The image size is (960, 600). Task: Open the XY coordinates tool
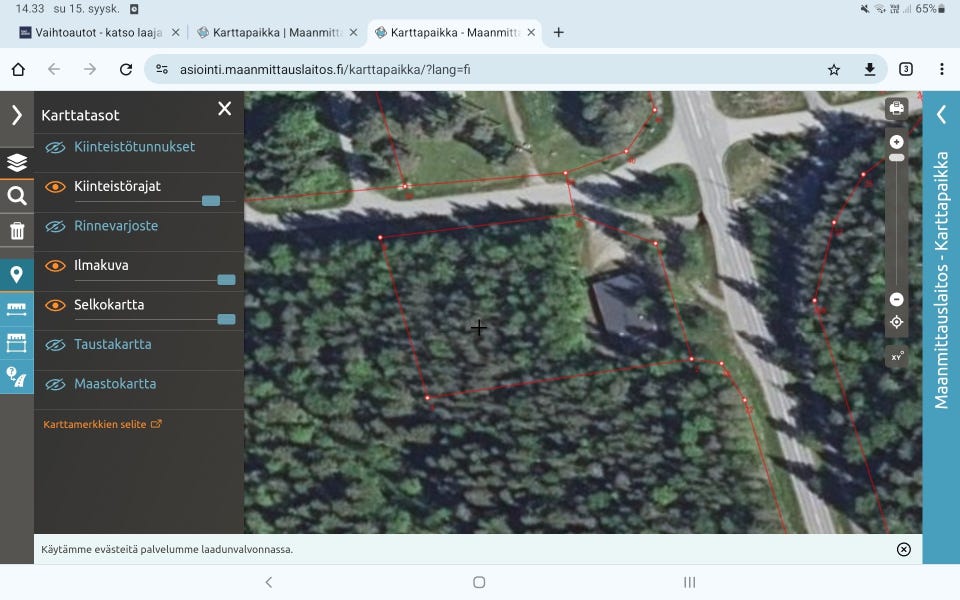896,356
